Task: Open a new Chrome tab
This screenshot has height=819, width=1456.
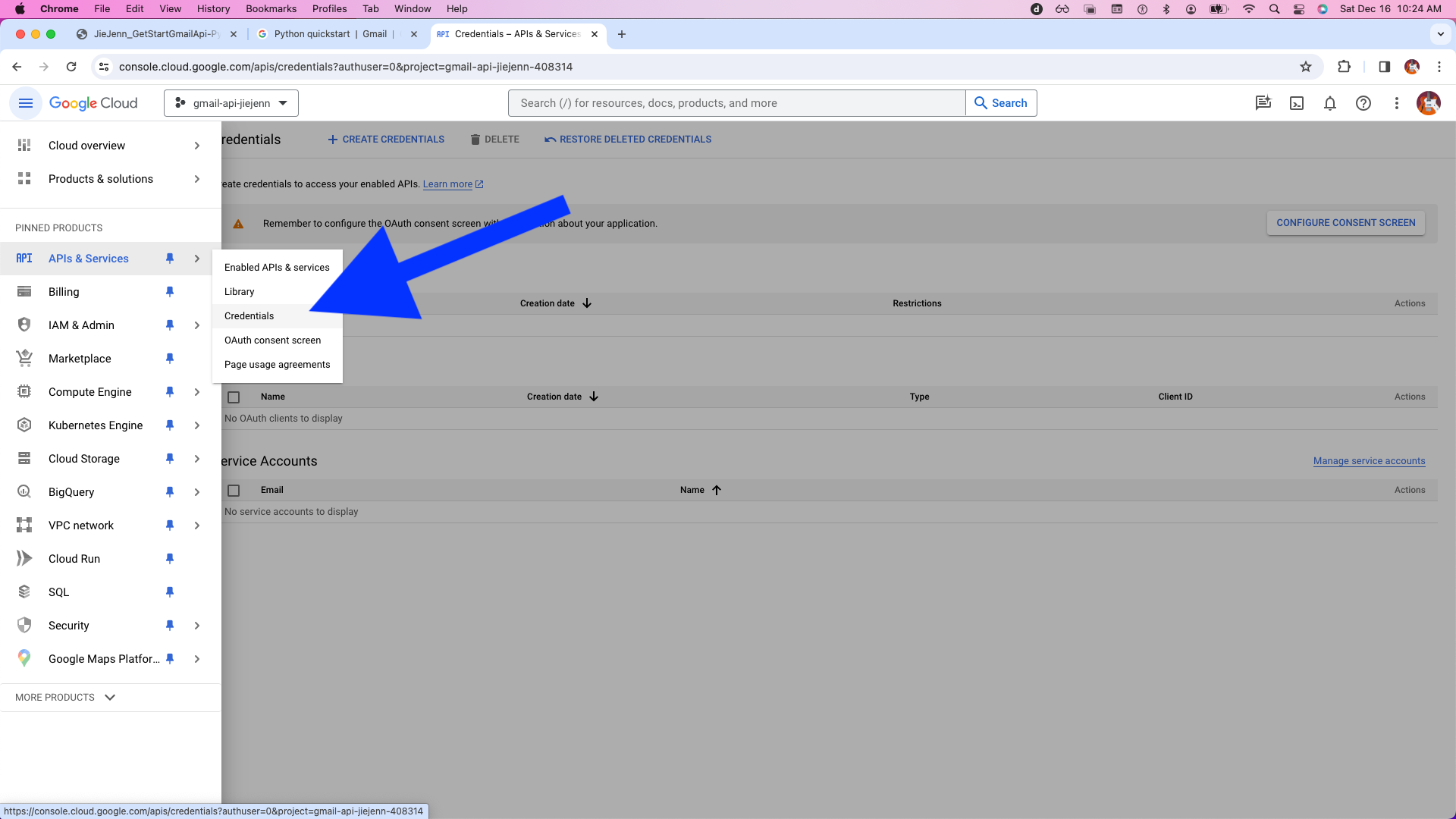Action: [x=622, y=34]
